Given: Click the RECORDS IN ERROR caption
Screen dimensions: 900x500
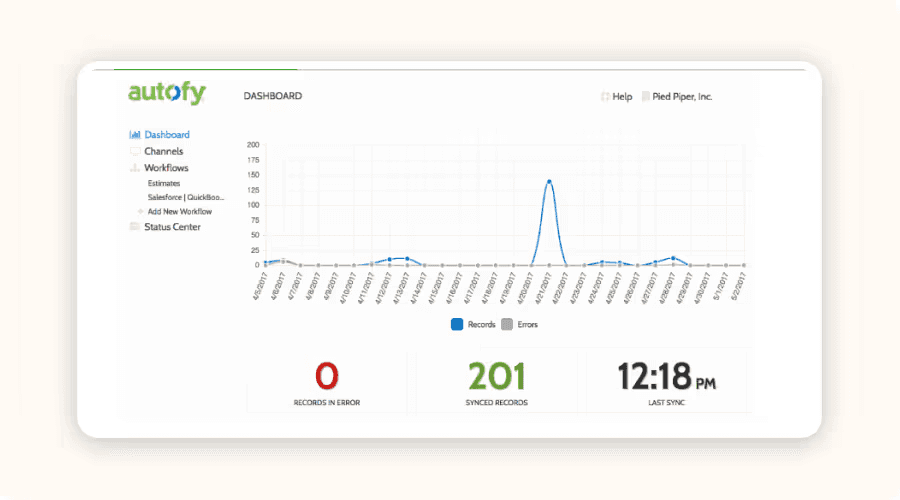Looking at the screenshot, I should coord(327,402).
